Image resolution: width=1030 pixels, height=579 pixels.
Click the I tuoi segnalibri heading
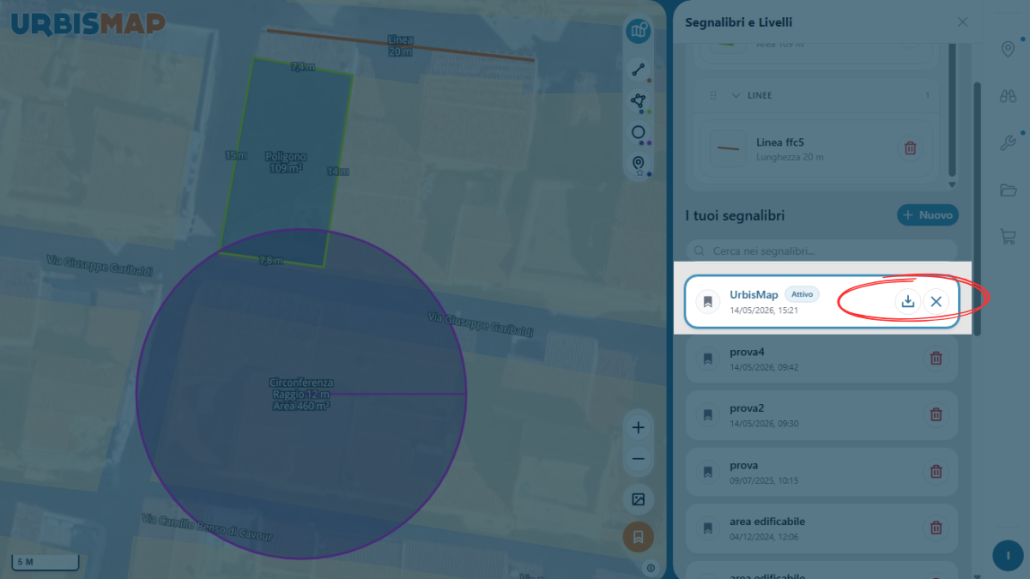734,216
